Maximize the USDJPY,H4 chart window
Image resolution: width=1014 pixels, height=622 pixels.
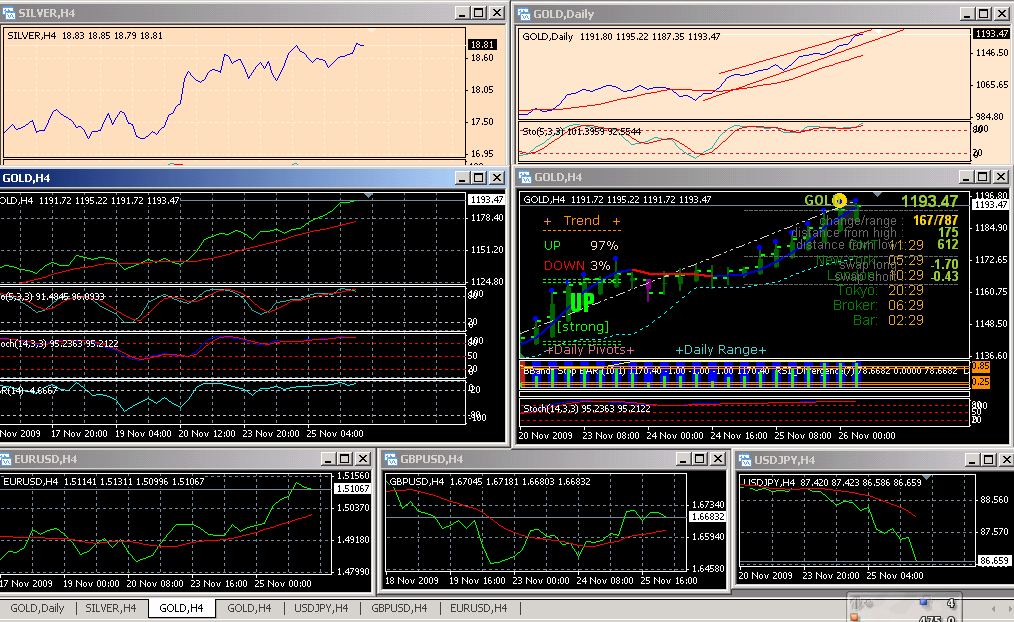pyautogui.click(x=989, y=460)
